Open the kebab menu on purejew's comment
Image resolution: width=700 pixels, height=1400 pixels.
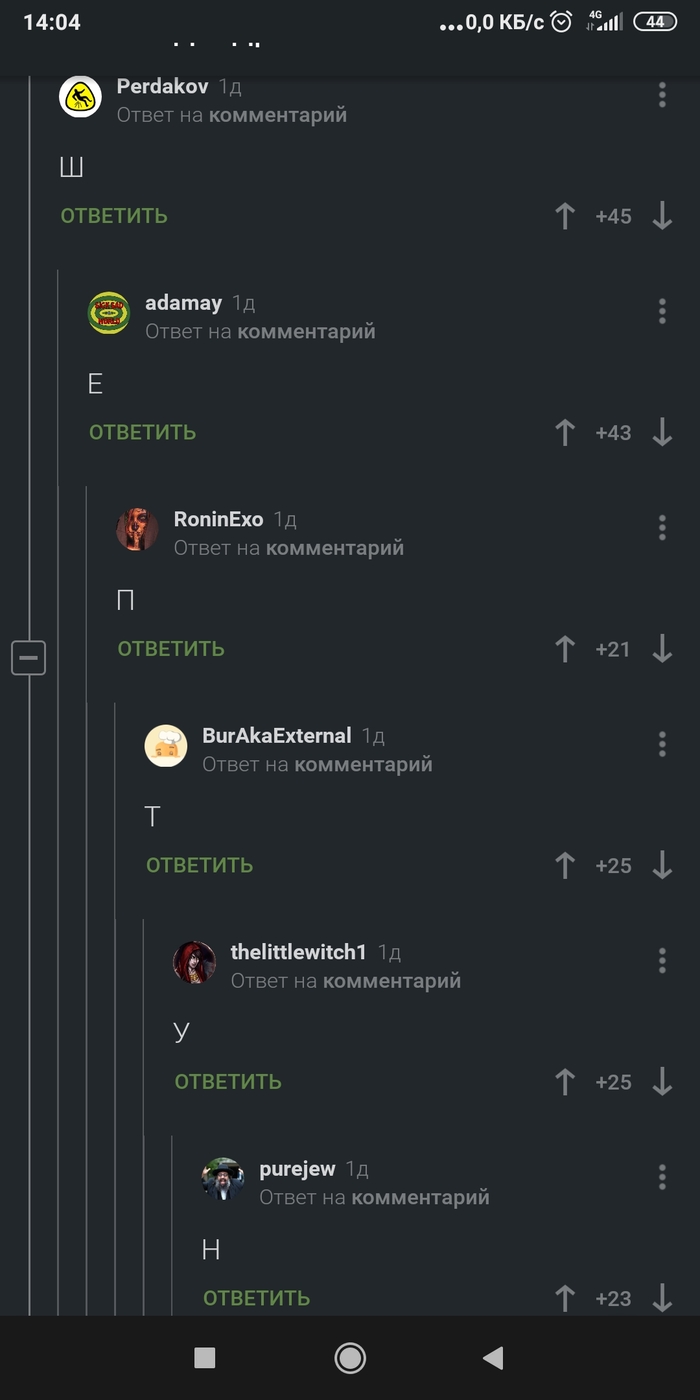pos(662,1177)
